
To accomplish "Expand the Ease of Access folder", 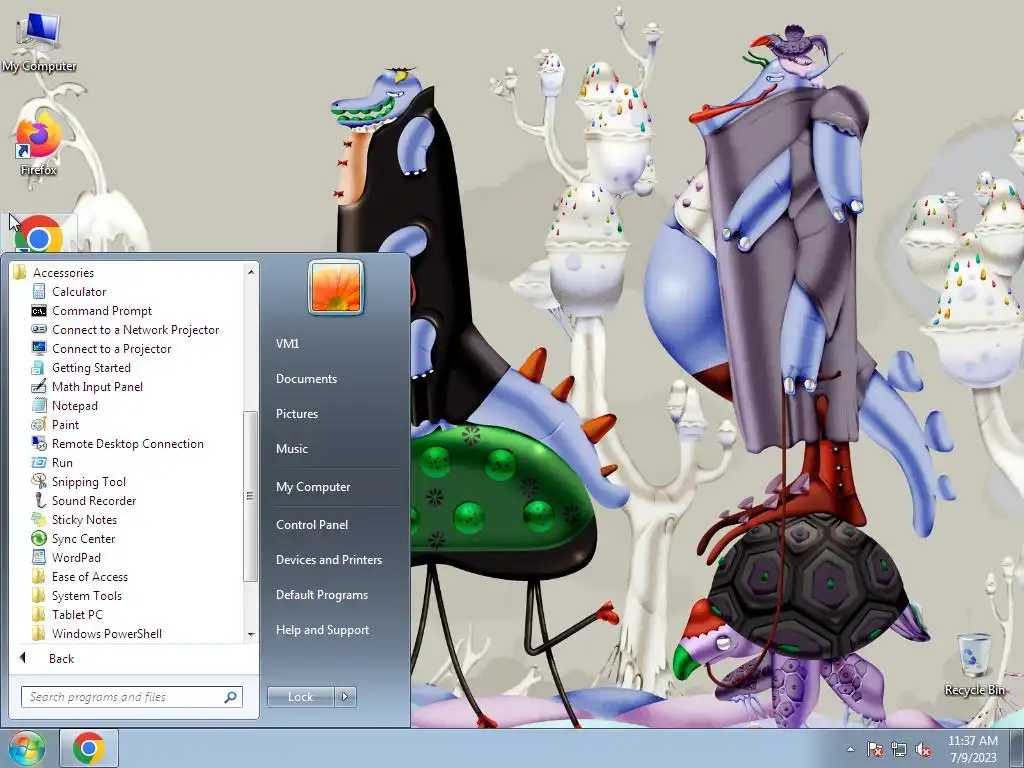I will (x=89, y=577).
